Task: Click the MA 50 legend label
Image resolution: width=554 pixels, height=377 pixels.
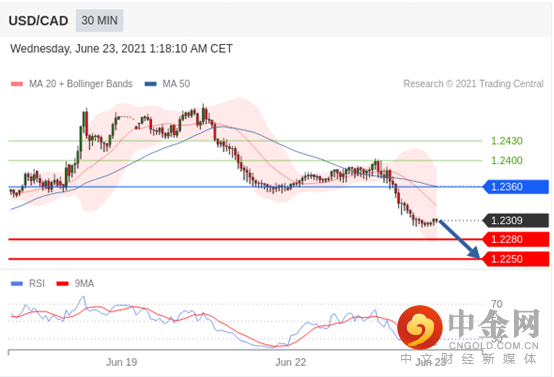Action: point(176,84)
